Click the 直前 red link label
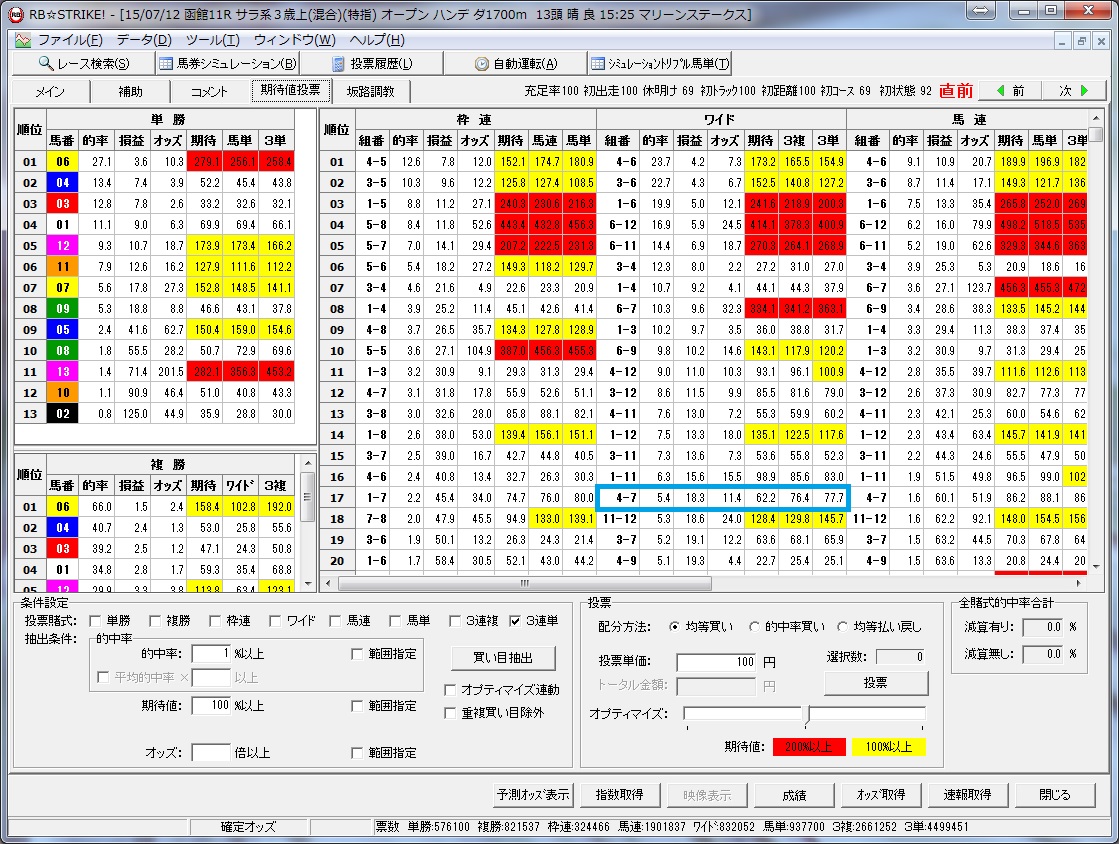The height and width of the screenshot is (844, 1119). (956, 91)
